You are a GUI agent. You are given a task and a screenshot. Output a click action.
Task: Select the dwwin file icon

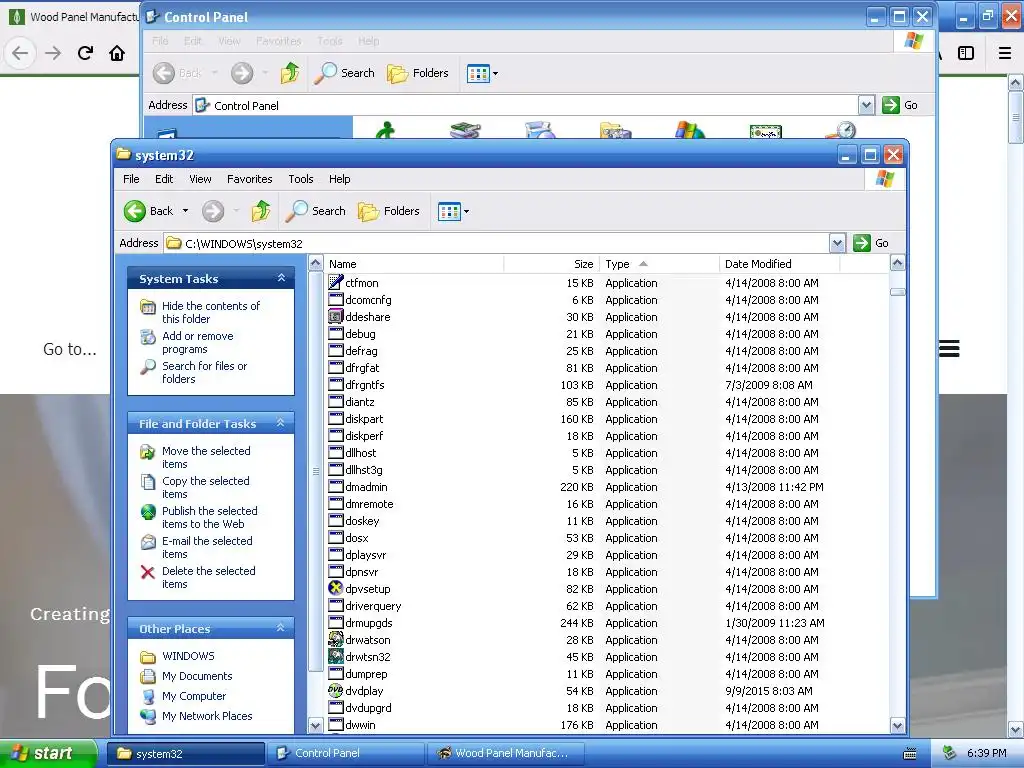tap(336, 724)
